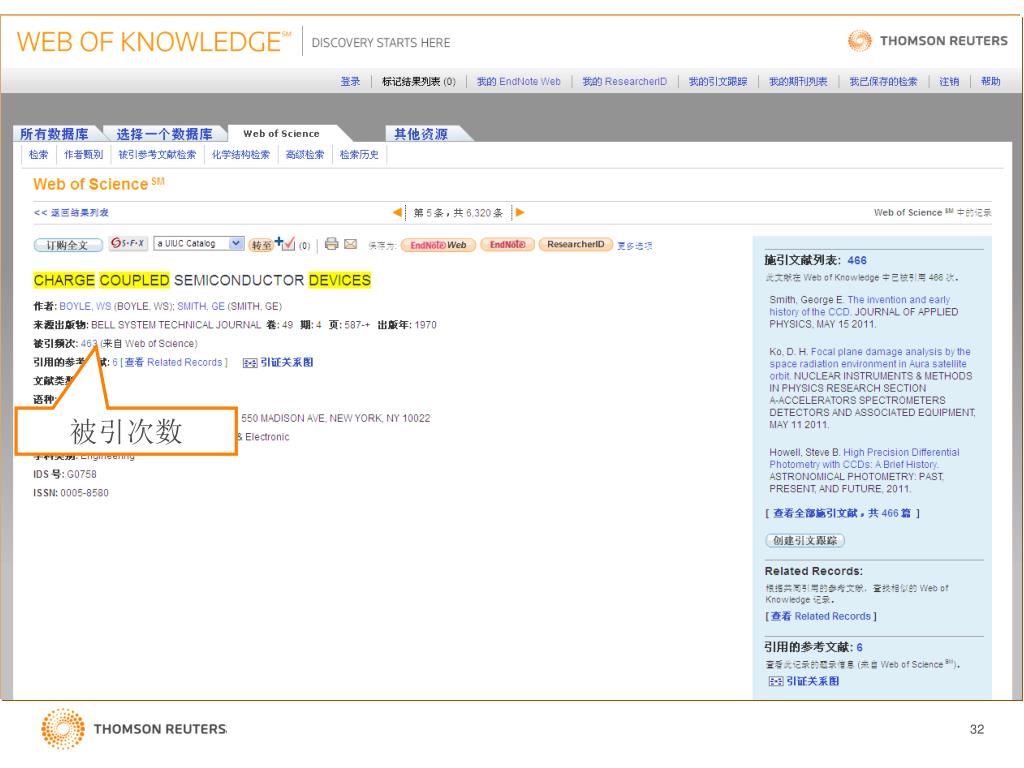Click WEB OF KNOWLEDGE logo
Screen dimensions: 1024x768
153,42
